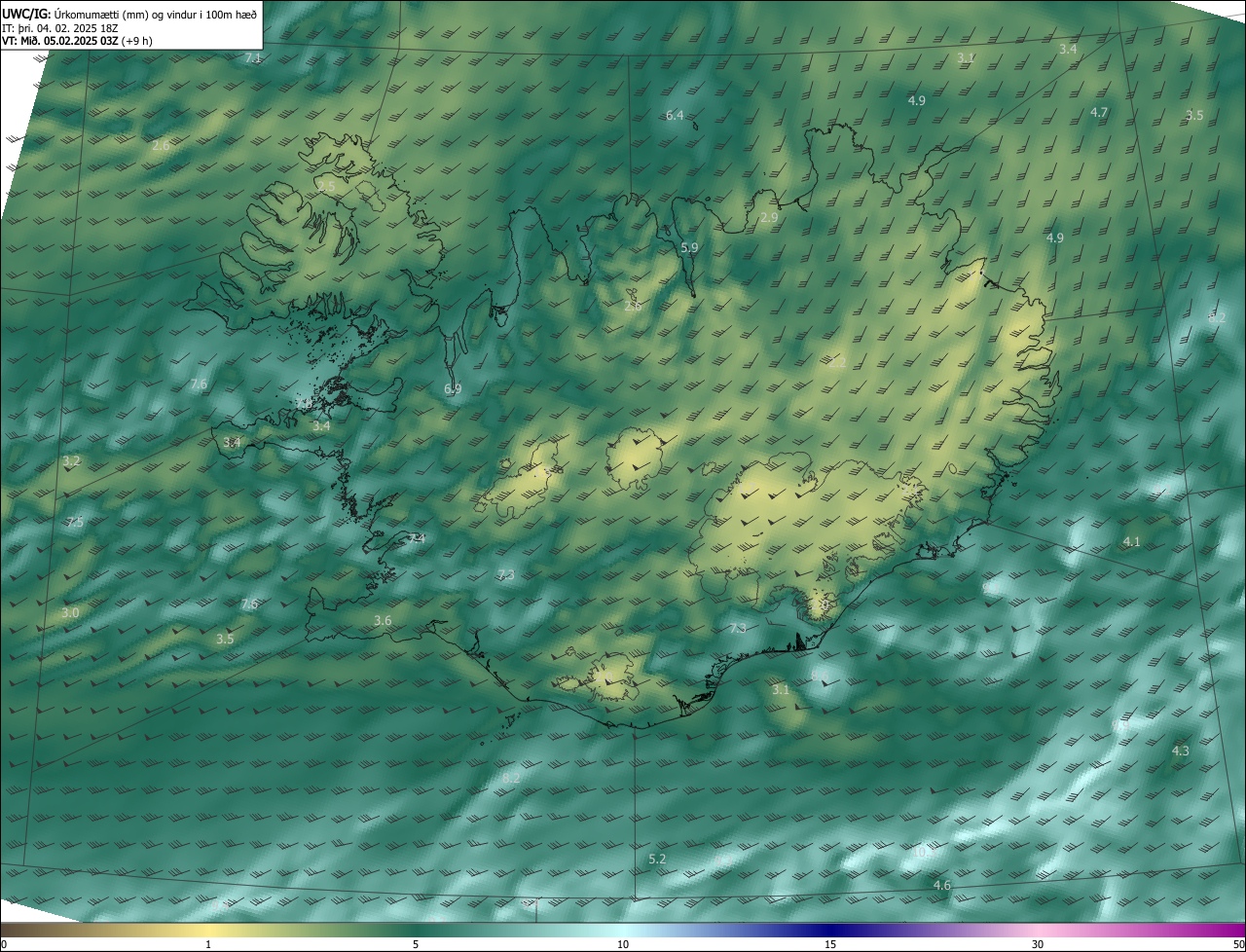Click the 2.5 value label on the map
Screen dimensions: 1246x952
(326, 186)
